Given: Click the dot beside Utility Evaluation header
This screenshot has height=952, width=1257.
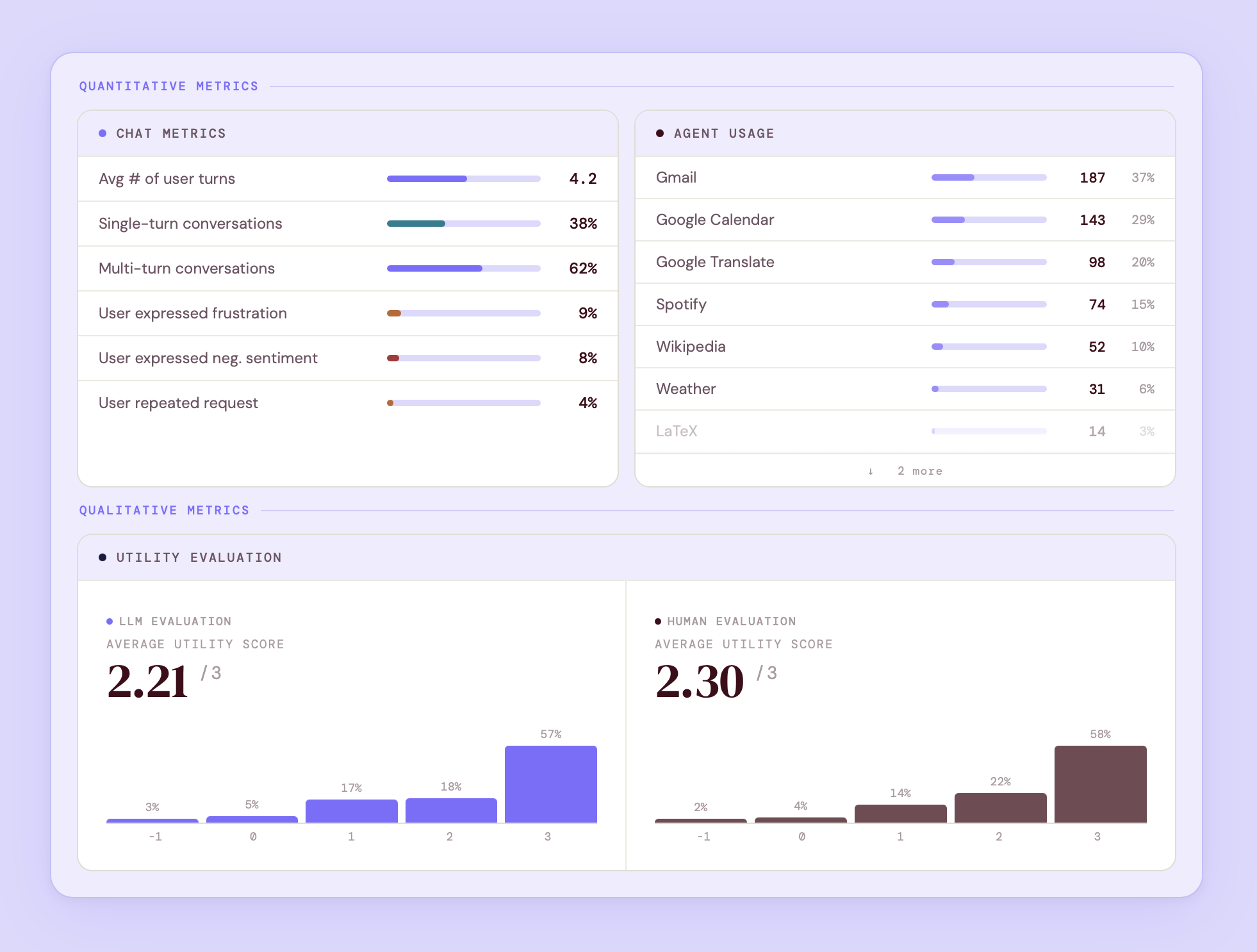Looking at the screenshot, I should (103, 557).
